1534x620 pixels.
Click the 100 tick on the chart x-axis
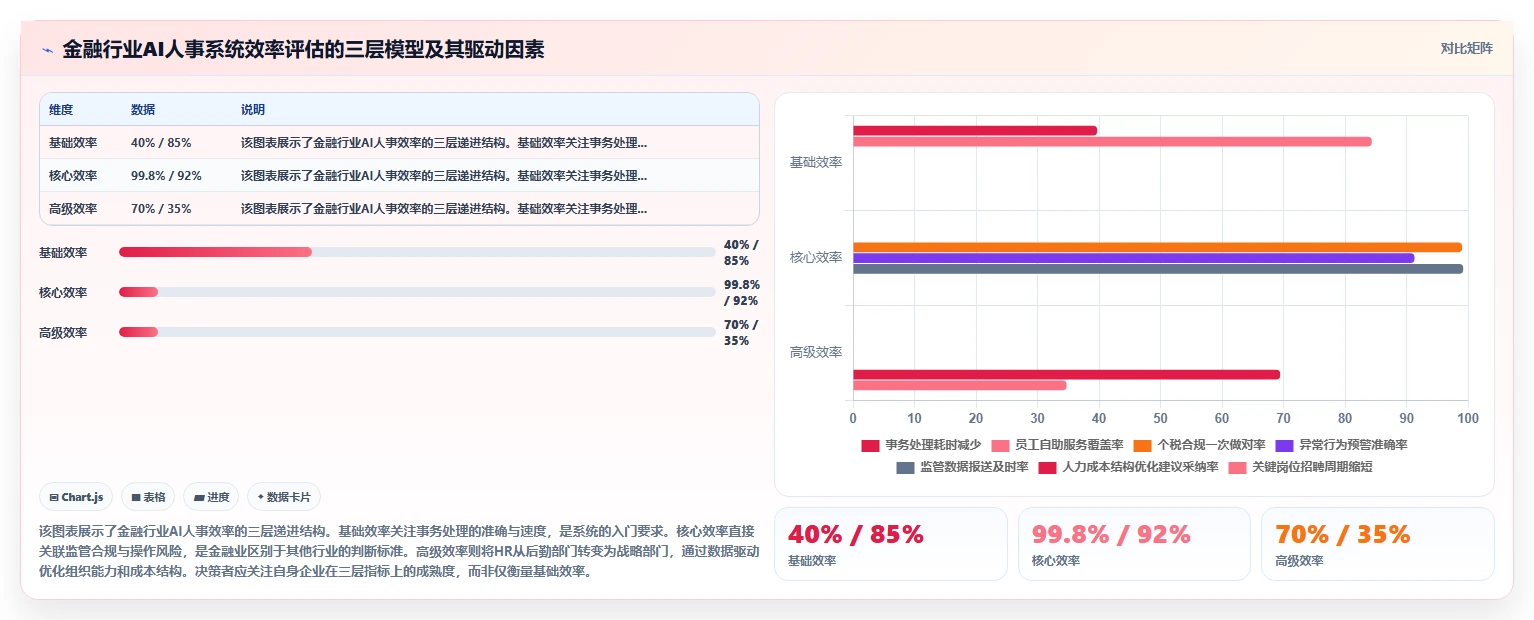pos(1468,418)
